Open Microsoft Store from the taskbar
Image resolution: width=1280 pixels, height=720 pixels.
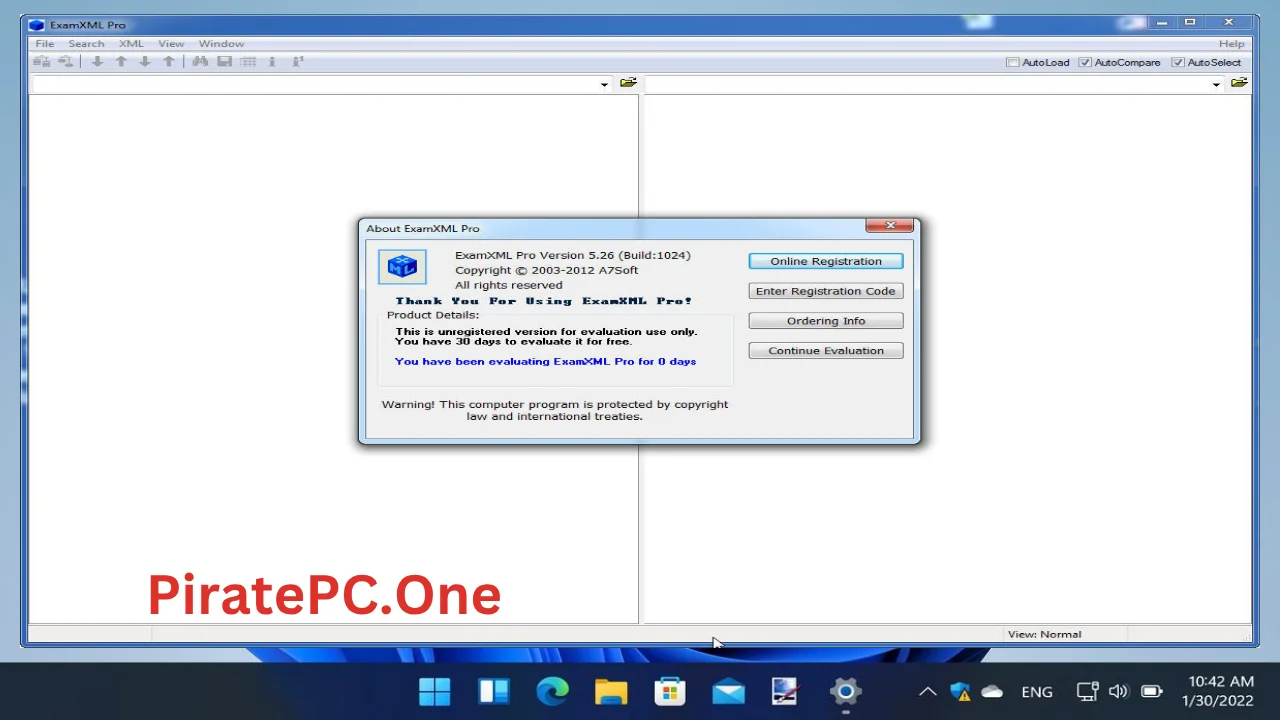click(x=669, y=691)
